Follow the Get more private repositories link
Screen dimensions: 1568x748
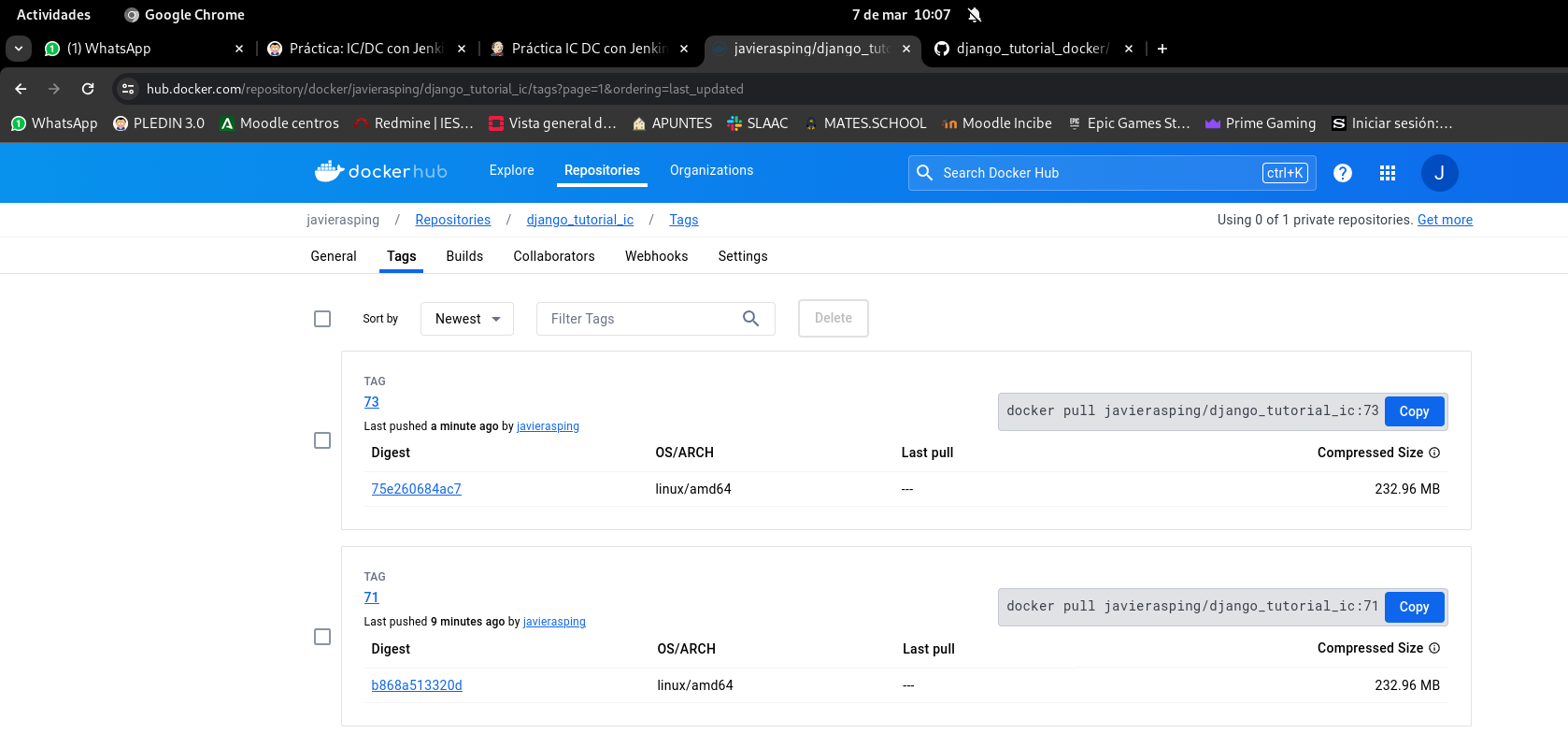(1445, 220)
